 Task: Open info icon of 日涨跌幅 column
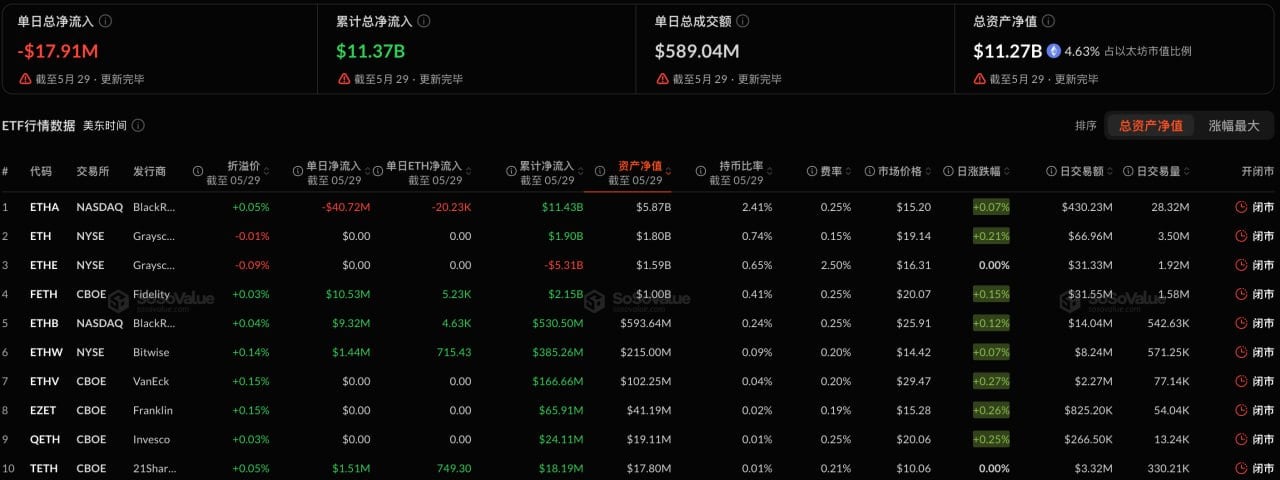[x=949, y=171]
